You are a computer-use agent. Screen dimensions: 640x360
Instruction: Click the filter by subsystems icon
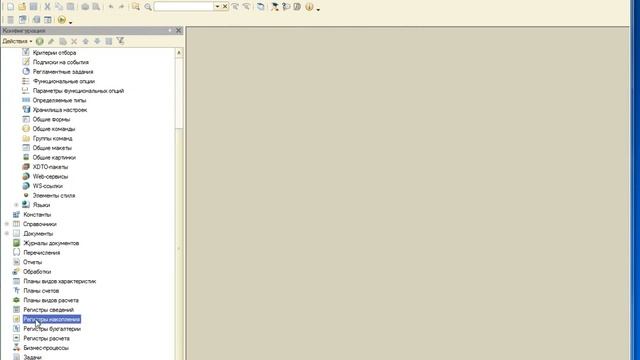click(120, 40)
